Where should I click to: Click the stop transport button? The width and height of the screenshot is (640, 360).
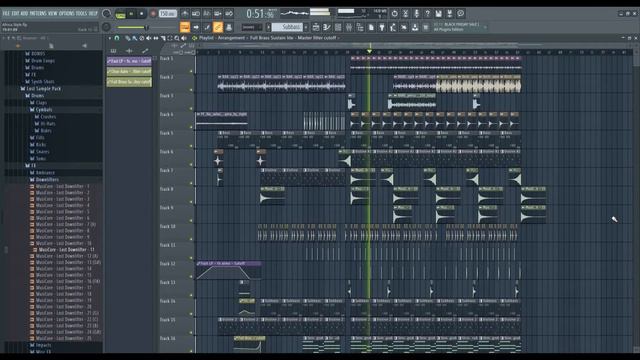tap(142, 14)
